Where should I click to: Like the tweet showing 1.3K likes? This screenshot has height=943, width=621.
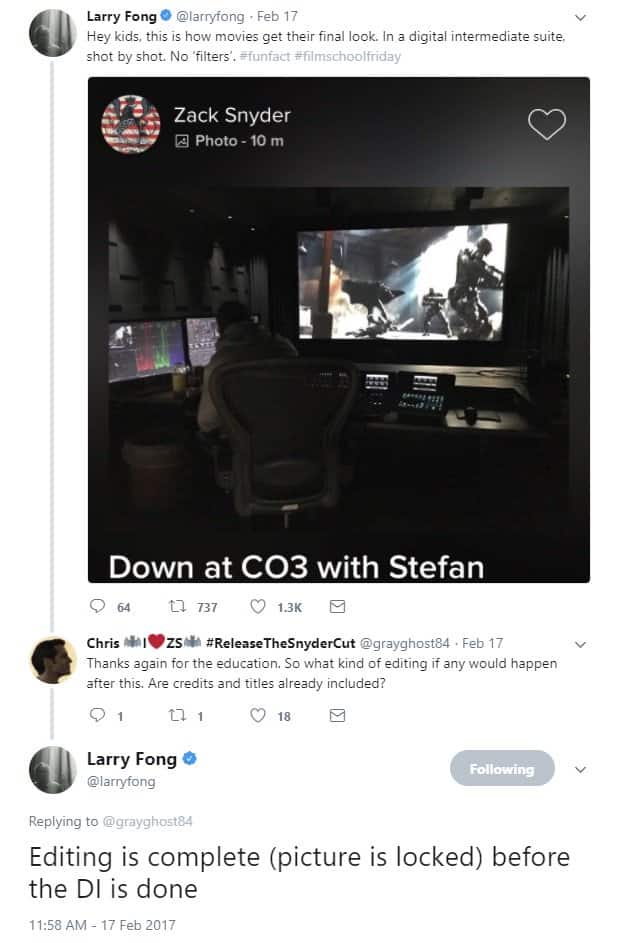point(257,606)
